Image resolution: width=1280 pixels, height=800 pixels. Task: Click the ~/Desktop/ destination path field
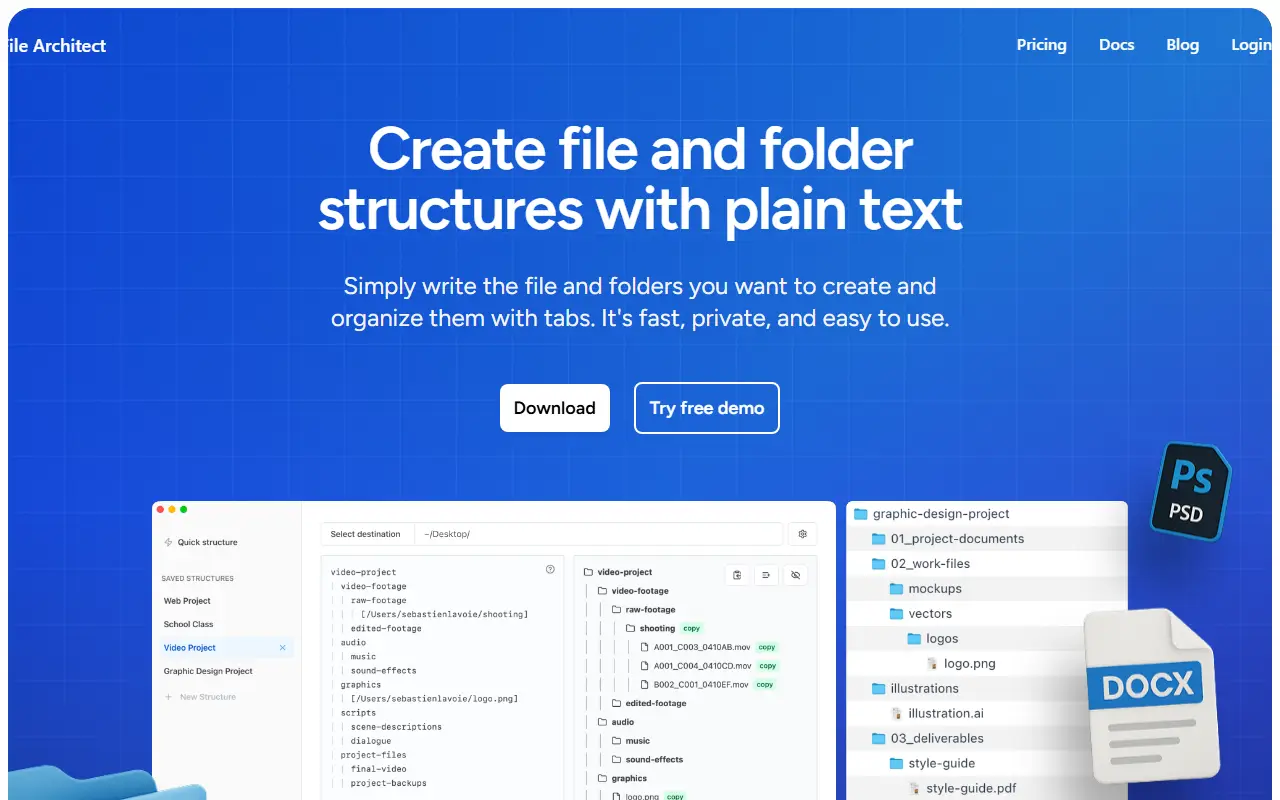tap(598, 534)
